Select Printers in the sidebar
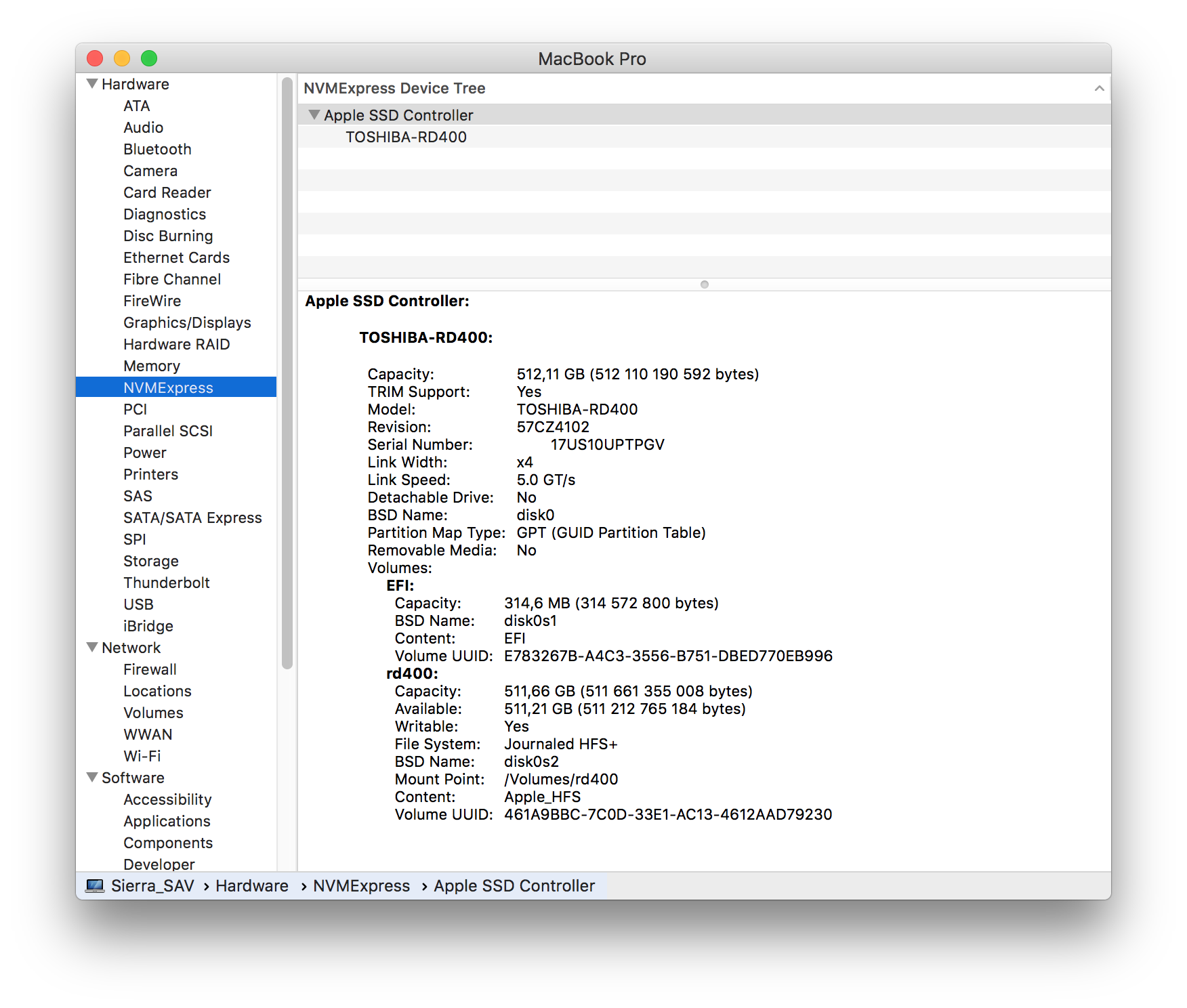Image resolution: width=1187 pixels, height=1008 pixels. coord(151,474)
